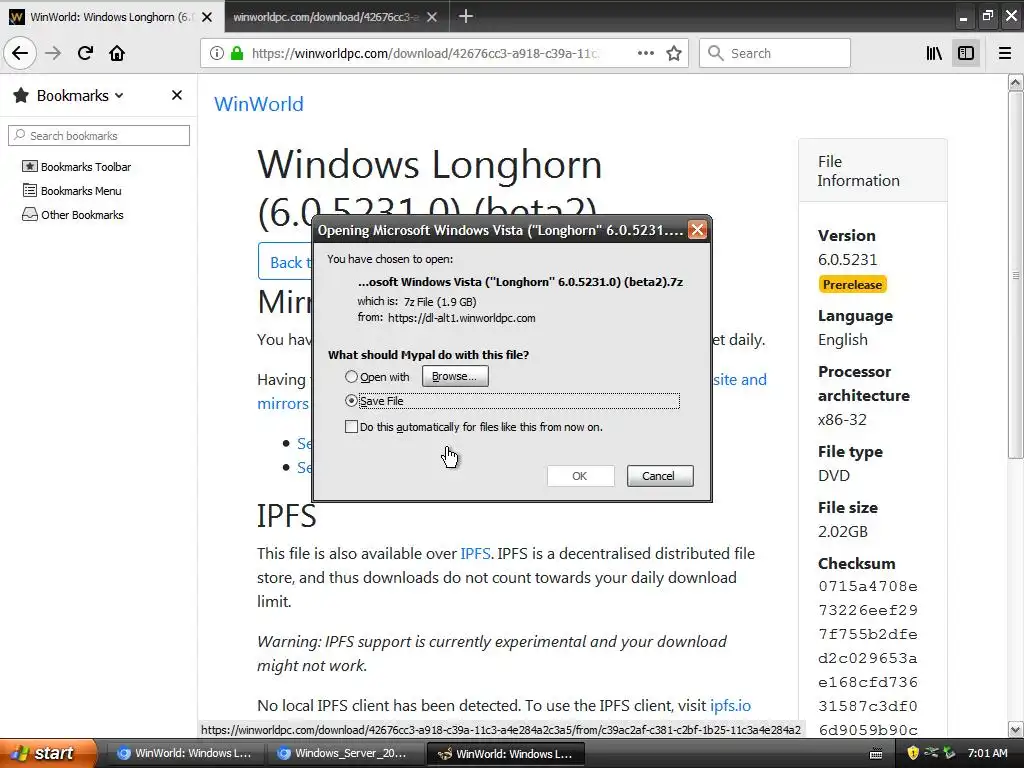Click the forward navigation arrow

click(x=53, y=53)
